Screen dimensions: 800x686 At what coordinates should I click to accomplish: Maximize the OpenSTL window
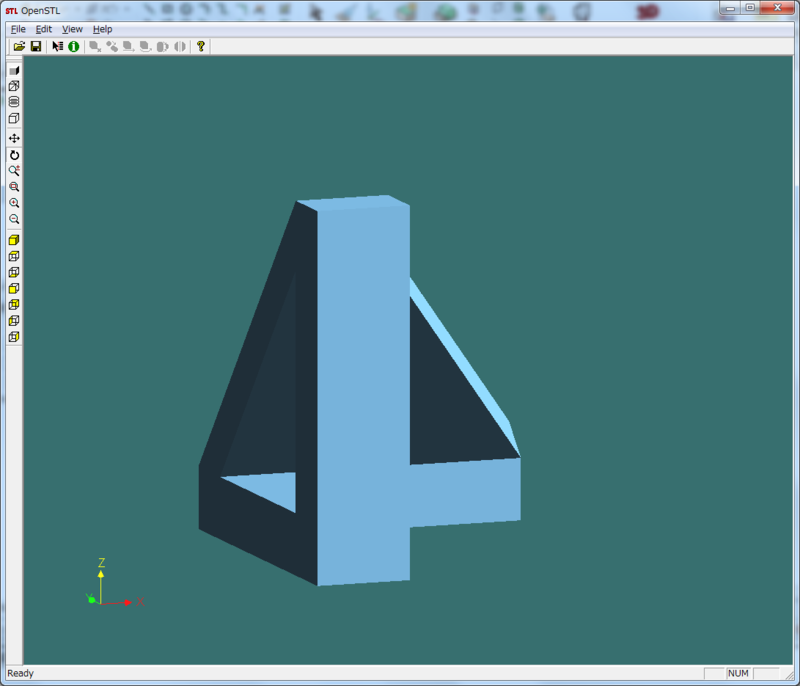(x=750, y=7)
